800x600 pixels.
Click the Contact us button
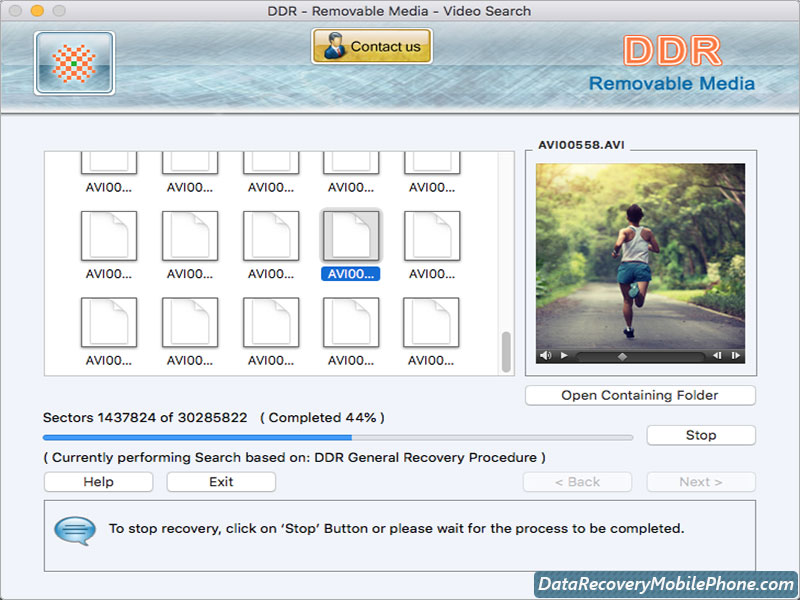(372, 46)
